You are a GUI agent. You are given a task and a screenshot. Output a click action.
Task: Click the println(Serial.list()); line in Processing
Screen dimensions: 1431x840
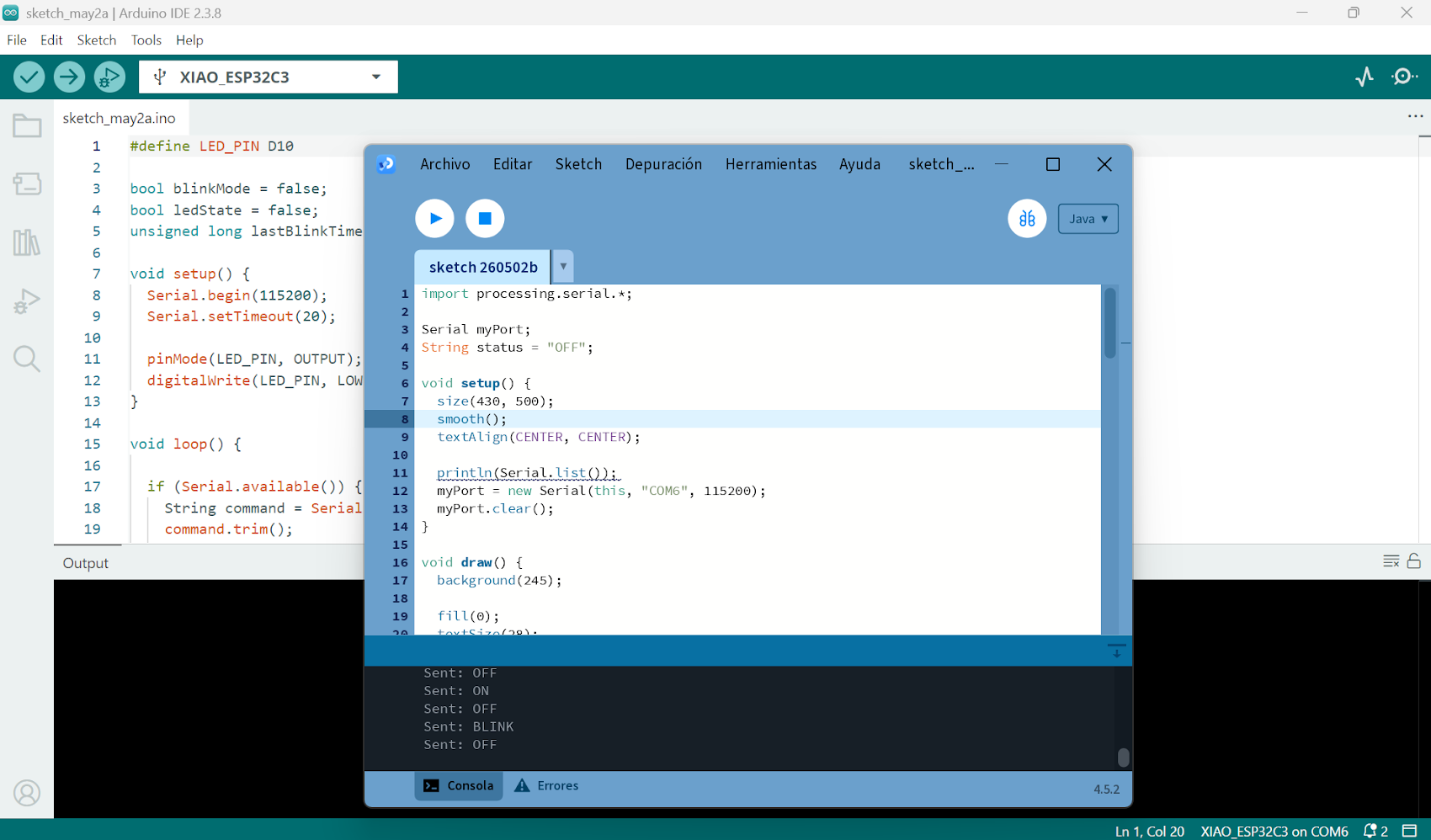click(527, 473)
